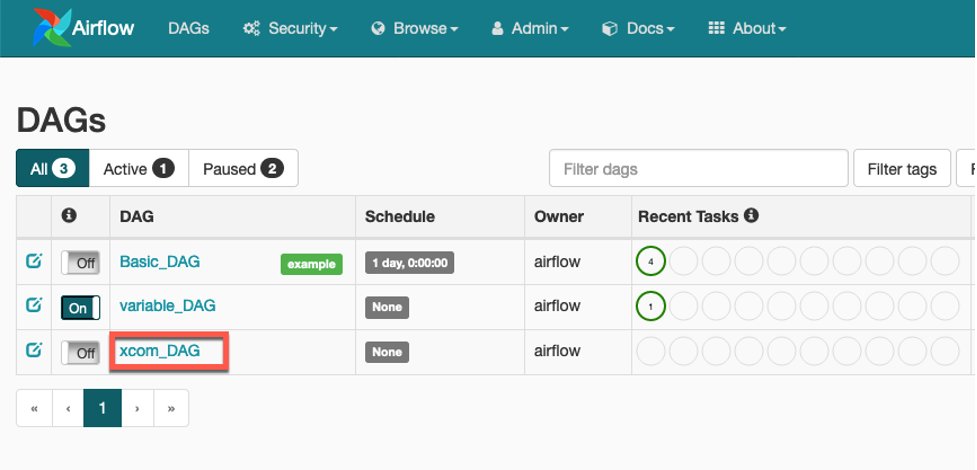
Task: Switch to the Active DAGs tab
Action: 139,169
